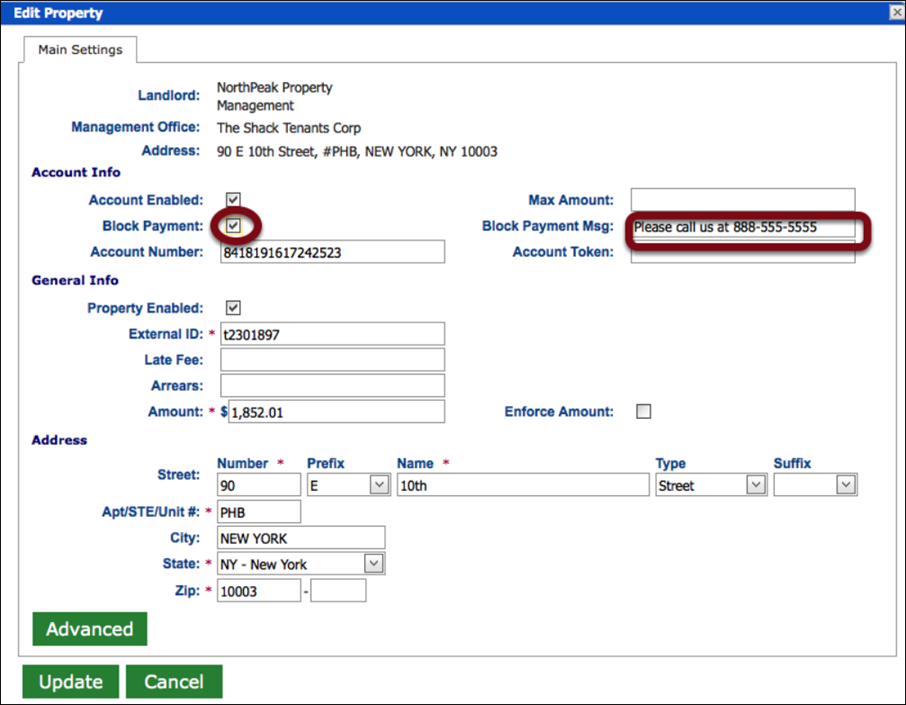Open the street Type dropdown showing Street

(710, 484)
